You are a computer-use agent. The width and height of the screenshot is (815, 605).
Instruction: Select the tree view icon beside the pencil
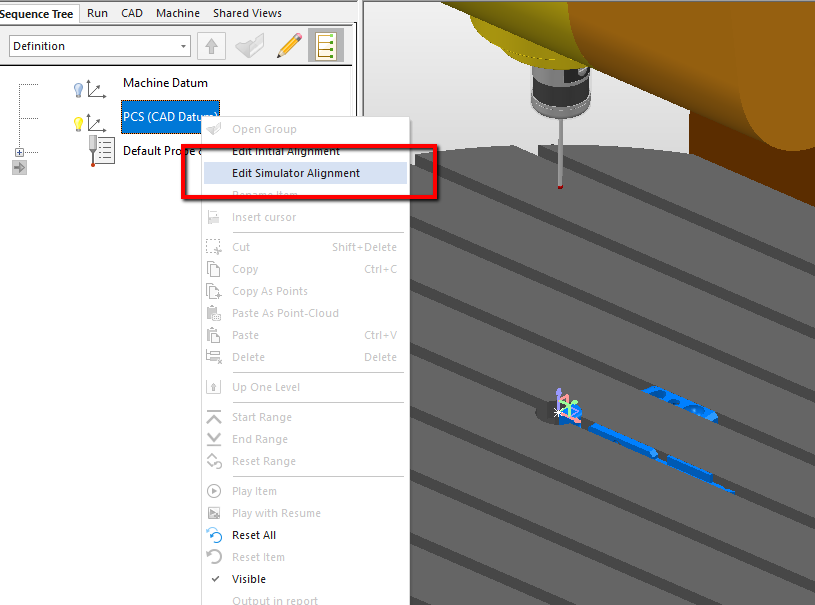324,45
